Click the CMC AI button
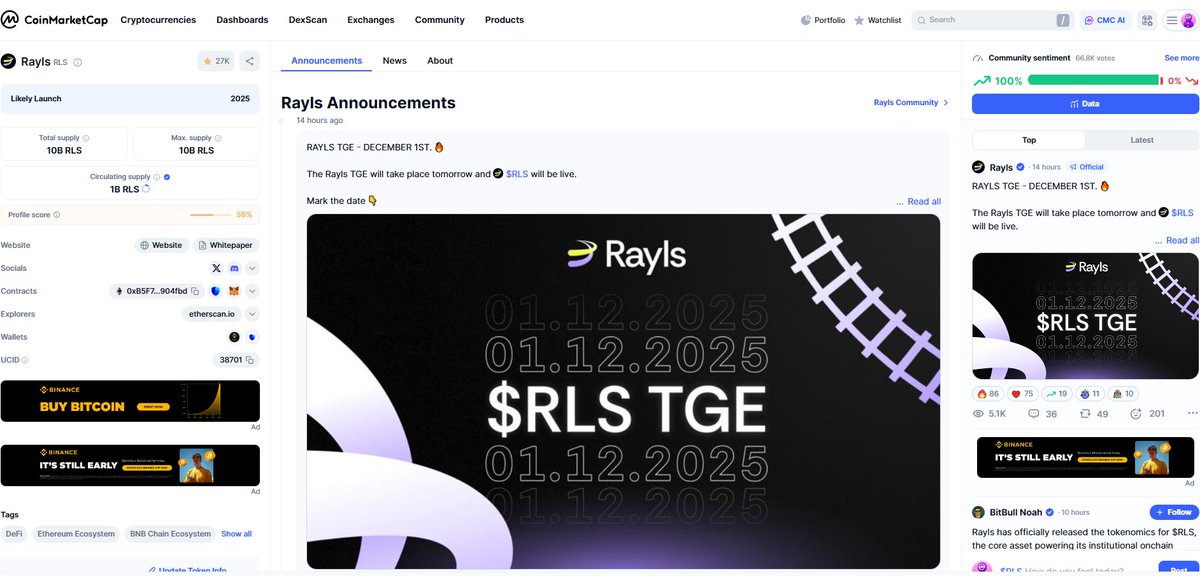The image size is (1200, 576). tap(1105, 20)
